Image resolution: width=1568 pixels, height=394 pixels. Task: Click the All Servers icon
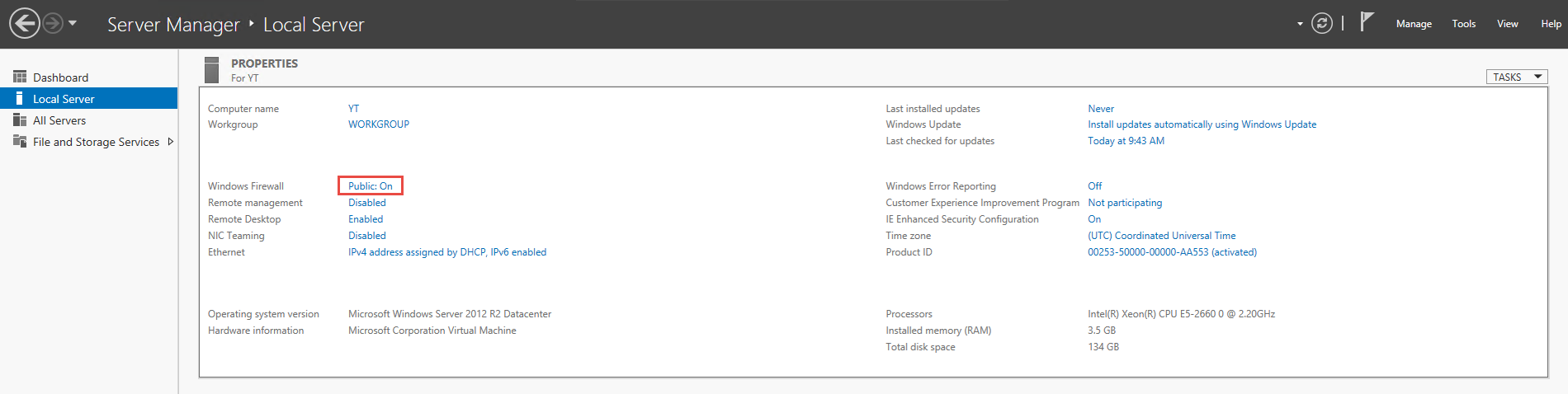coord(20,120)
